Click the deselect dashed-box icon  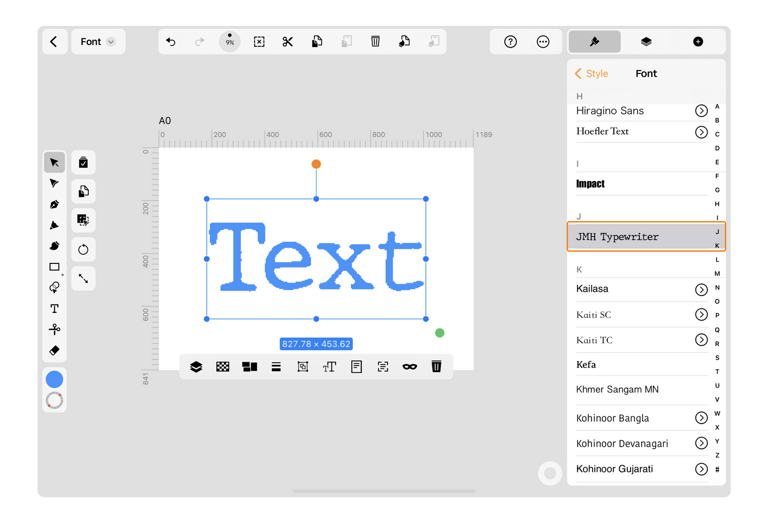(x=259, y=42)
